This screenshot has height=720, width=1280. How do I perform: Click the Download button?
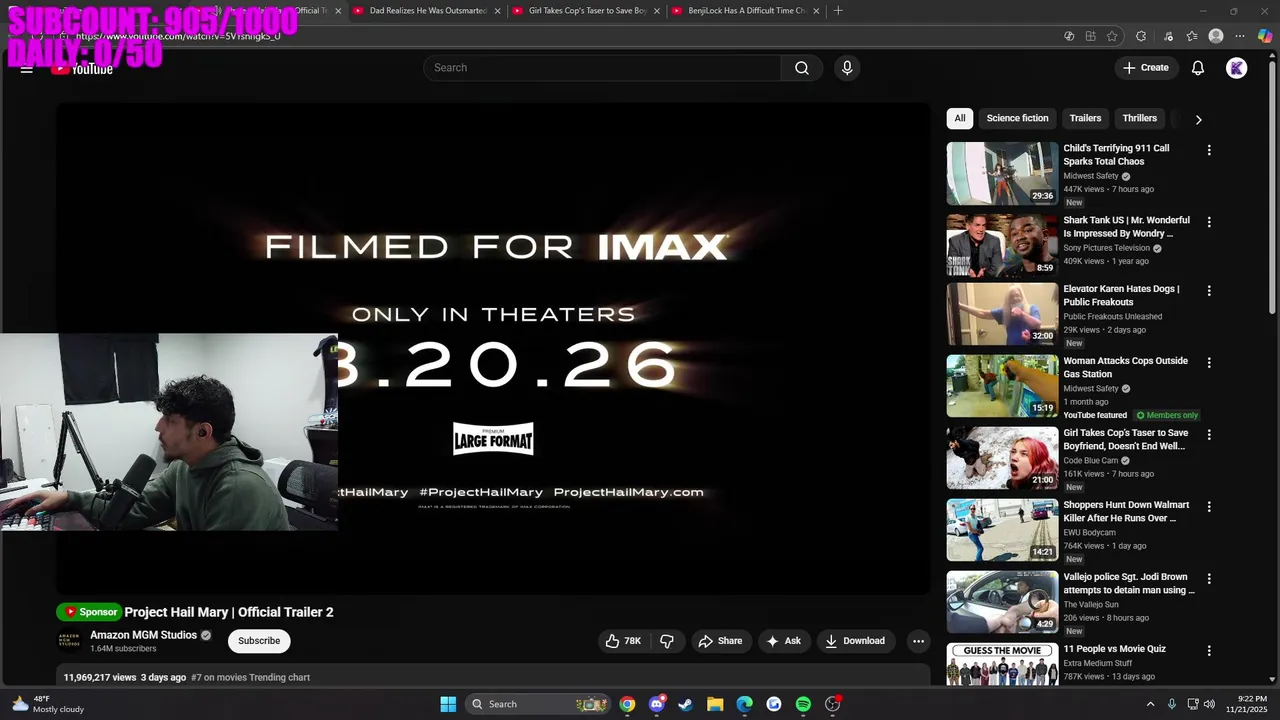[x=855, y=641]
